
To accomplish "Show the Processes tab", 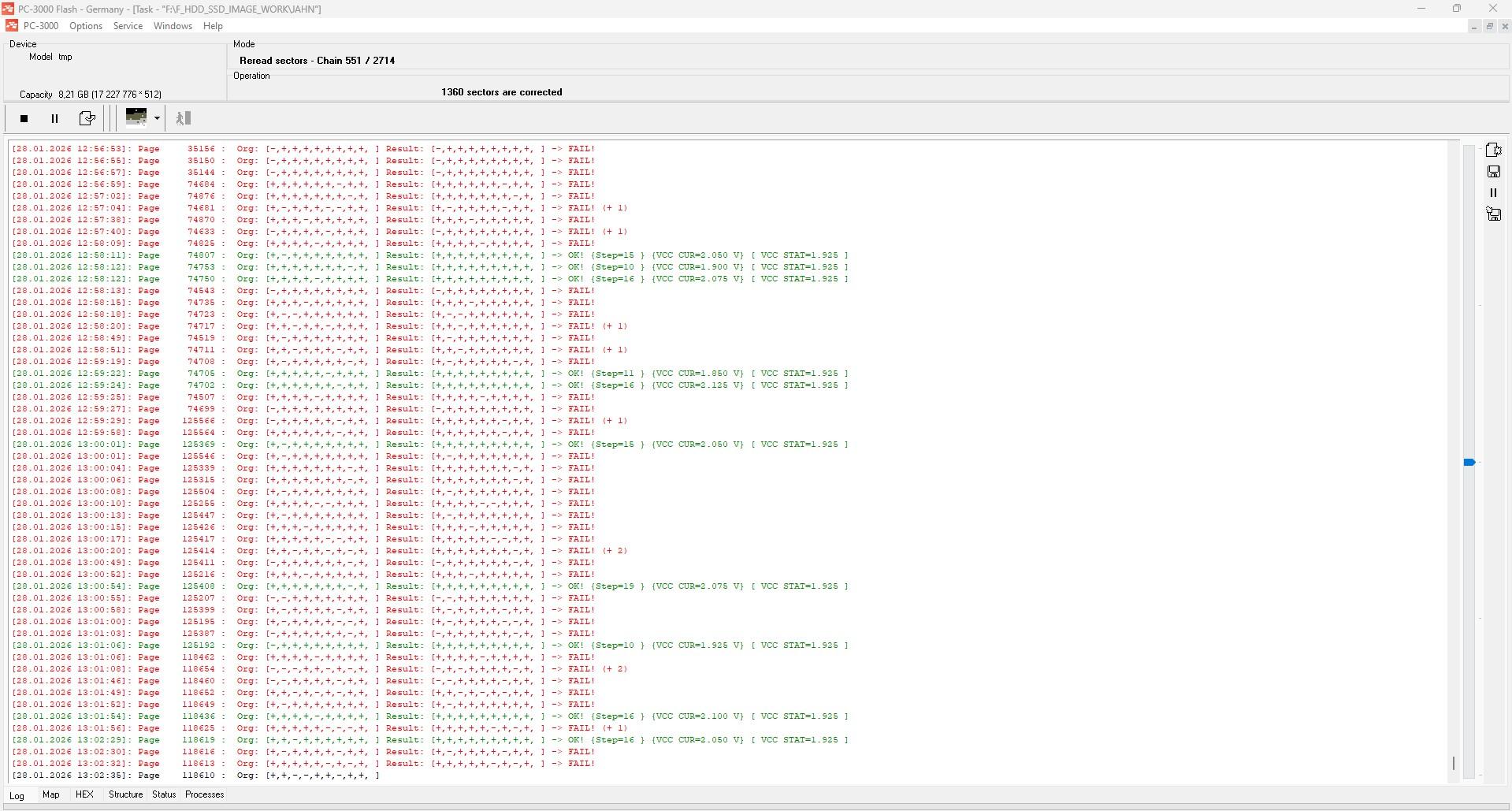I will (204, 795).
